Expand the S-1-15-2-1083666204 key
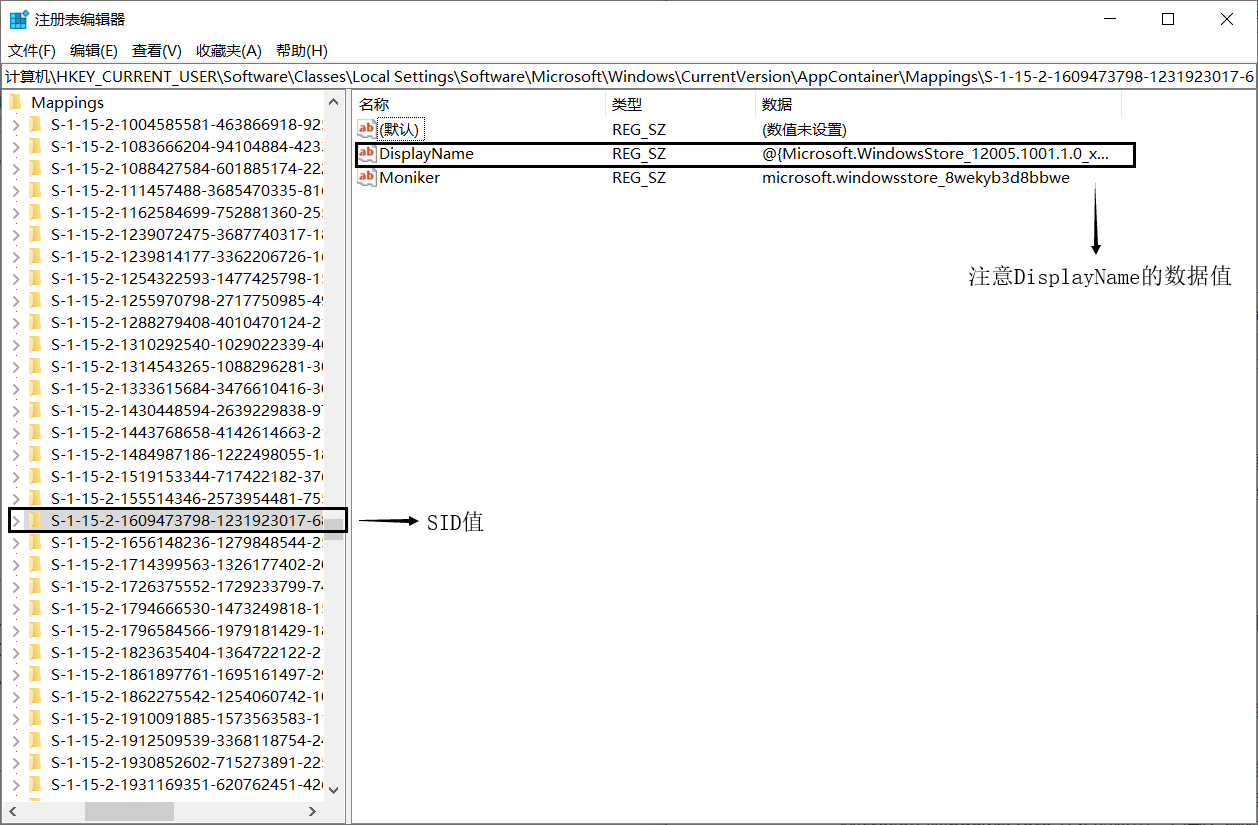This screenshot has width=1258, height=825. (x=16, y=146)
